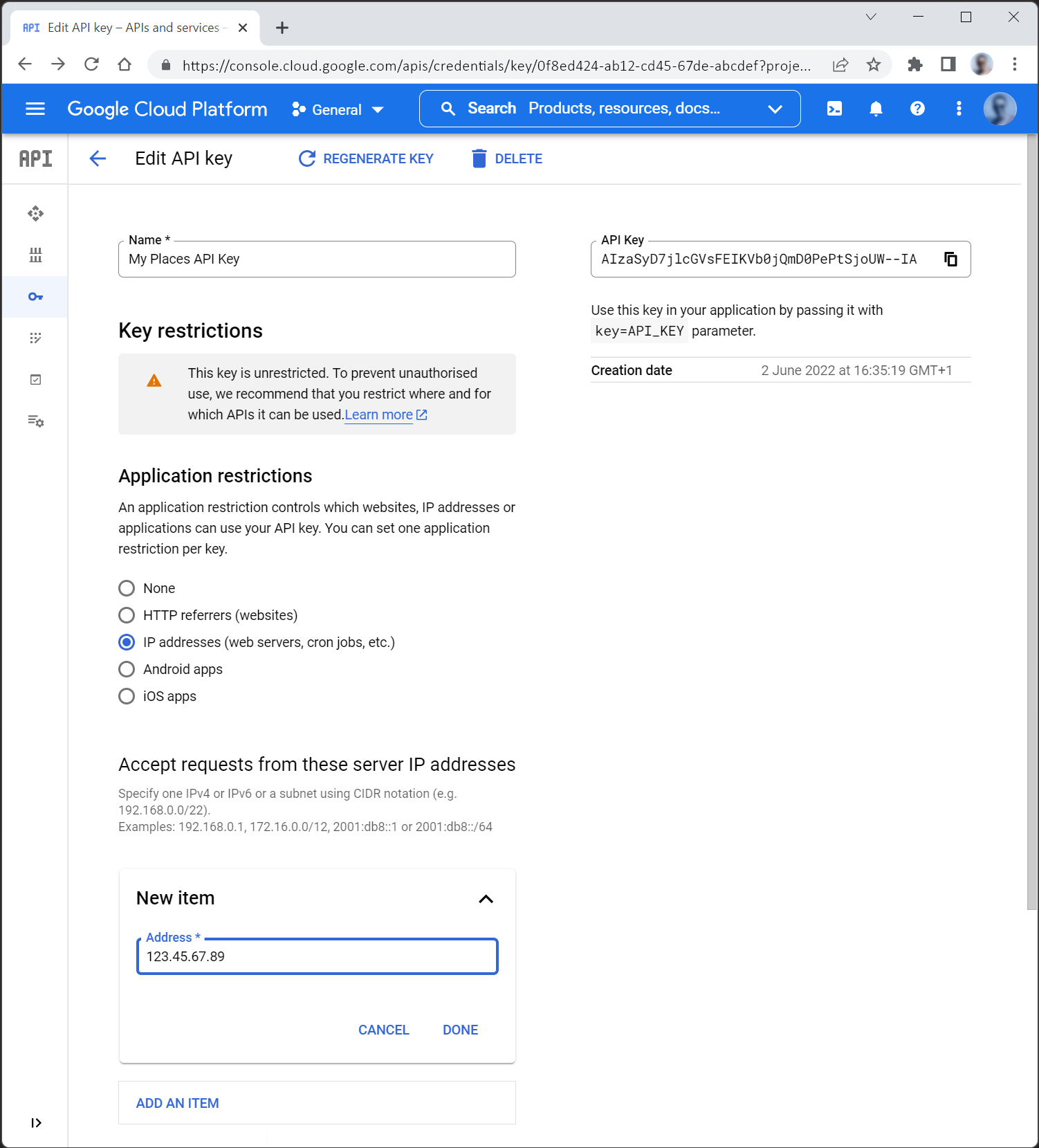
Task: Click the Address input field
Action: click(x=317, y=956)
